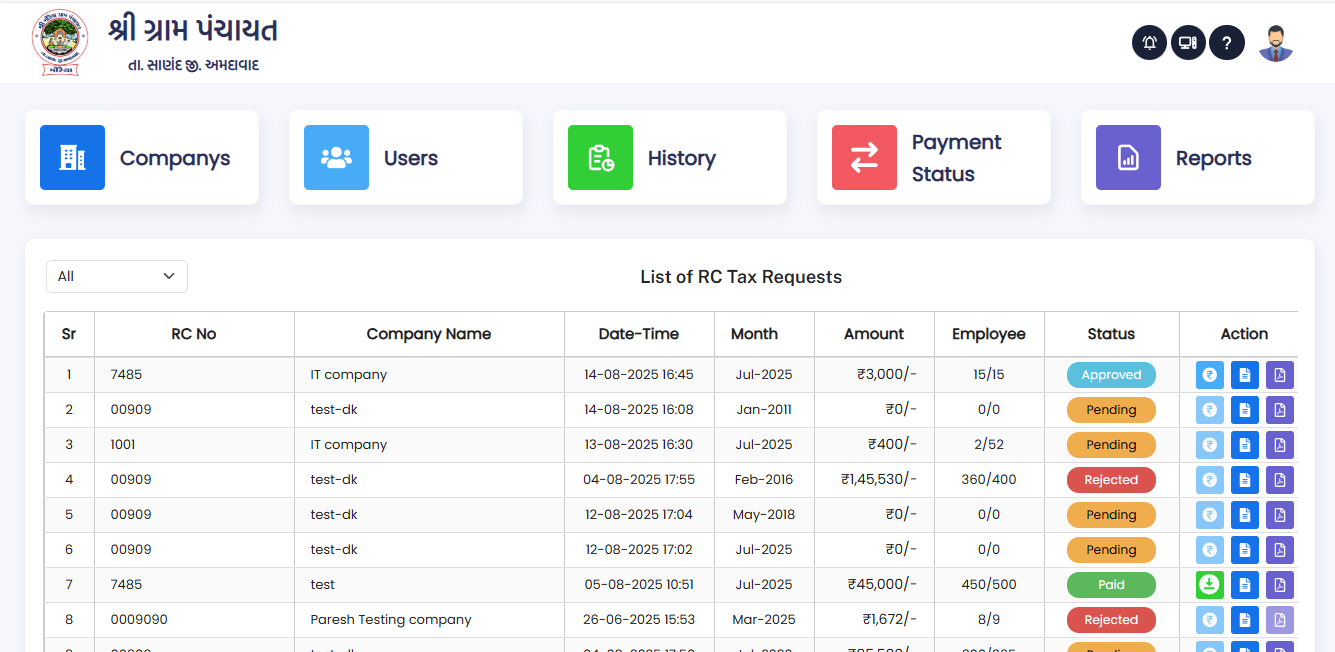The image size is (1335, 652).
Task: Click the green download icon on the Paid row
Action: [x=1209, y=584]
